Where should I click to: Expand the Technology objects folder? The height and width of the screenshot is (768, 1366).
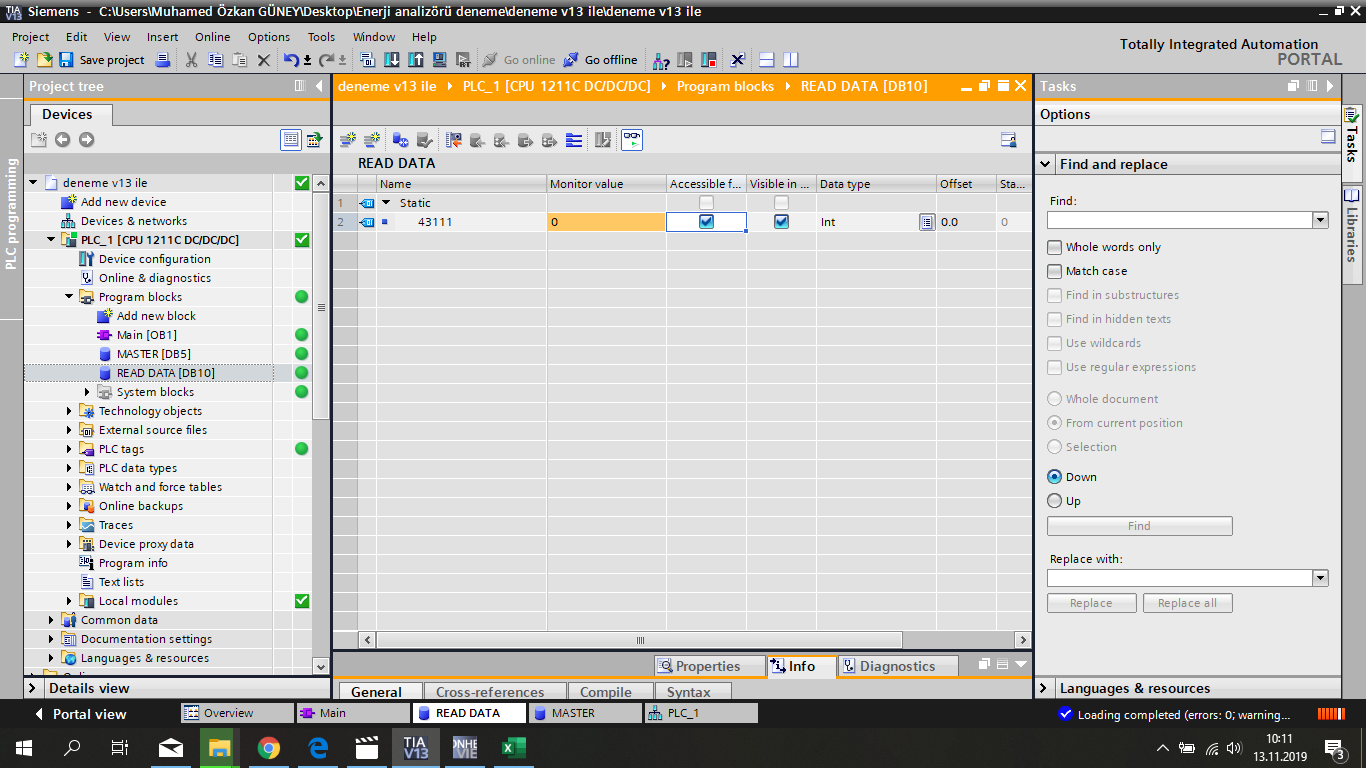[x=69, y=411]
